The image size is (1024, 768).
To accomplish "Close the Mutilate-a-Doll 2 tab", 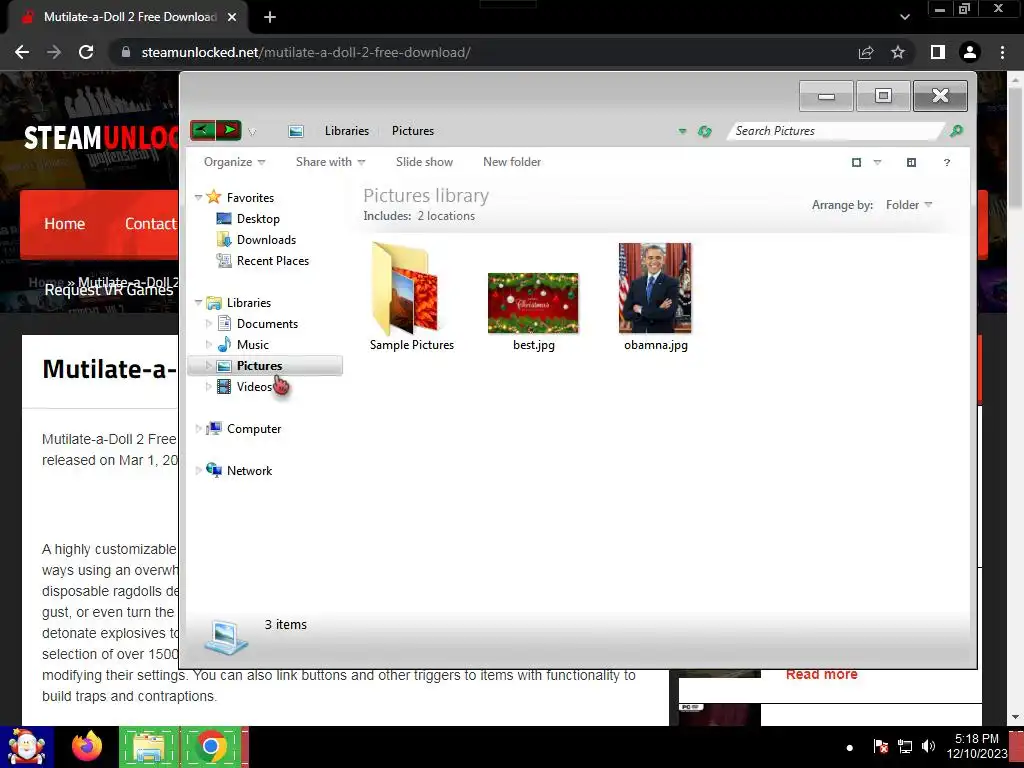I will [232, 18].
